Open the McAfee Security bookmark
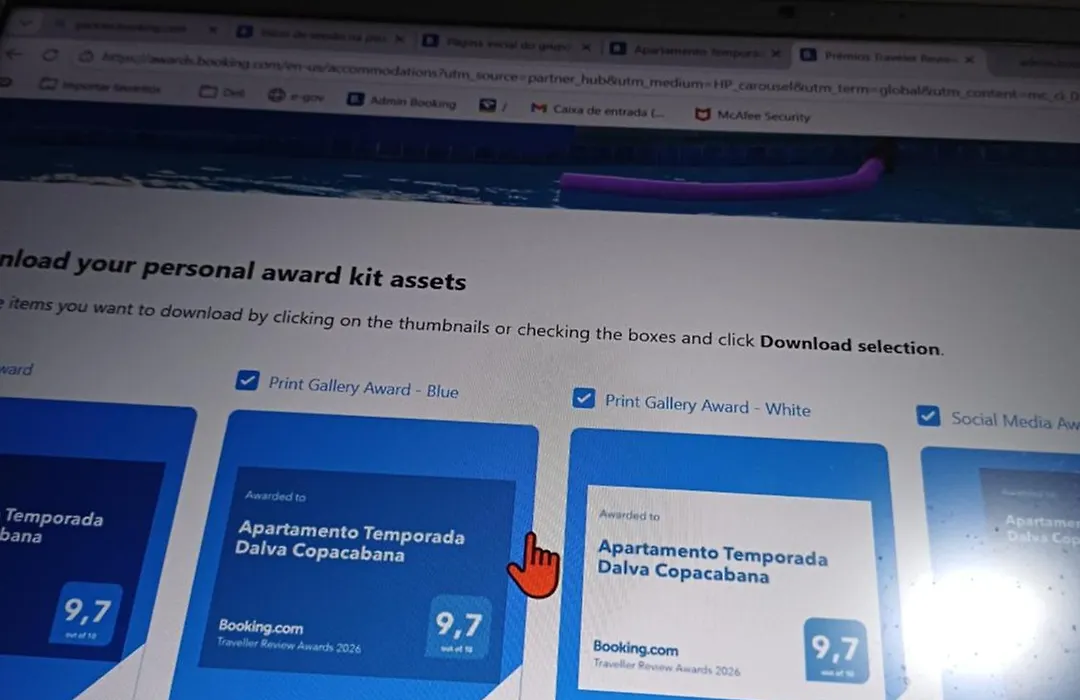Image resolution: width=1080 pixels, height=700 pixels. point(753,115)
